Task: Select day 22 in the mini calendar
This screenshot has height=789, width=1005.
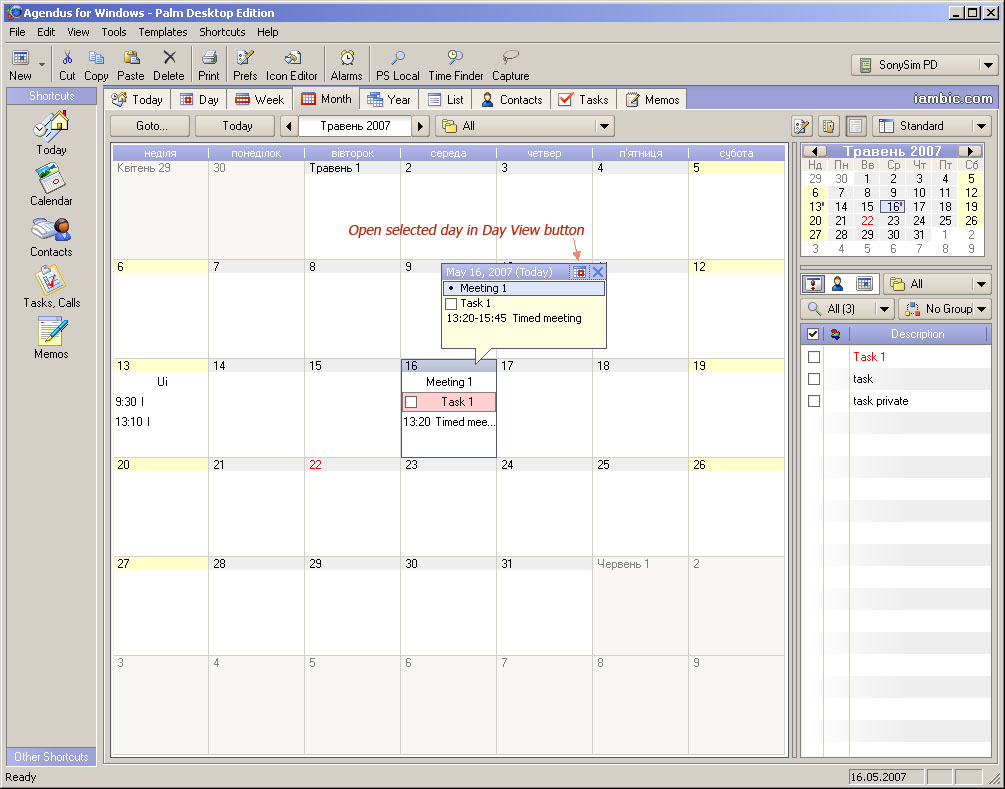Action: pyautogui.click(x=867, y=220)
